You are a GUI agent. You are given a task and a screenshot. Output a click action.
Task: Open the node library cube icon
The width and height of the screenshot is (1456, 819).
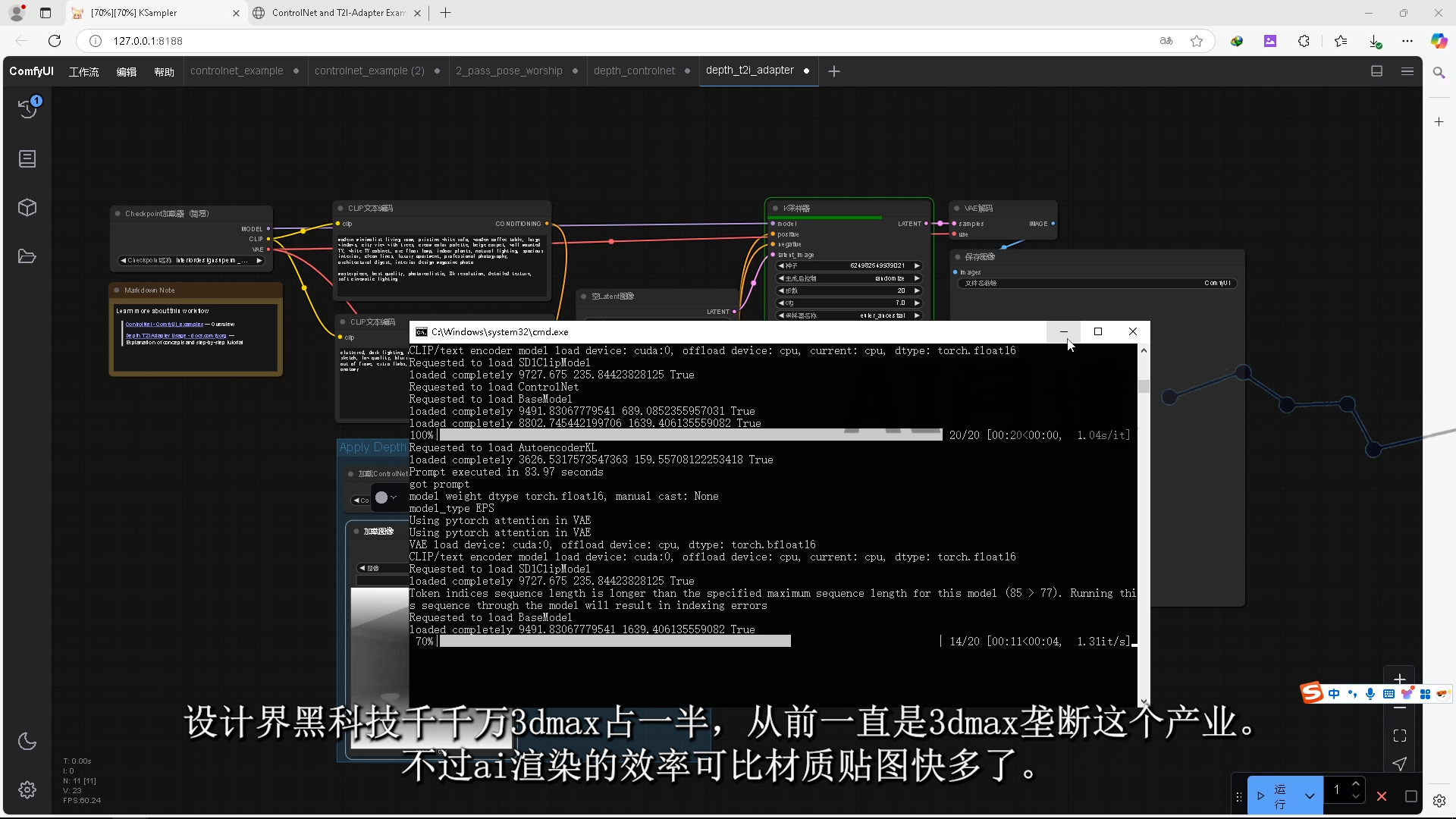pos(27,208)
